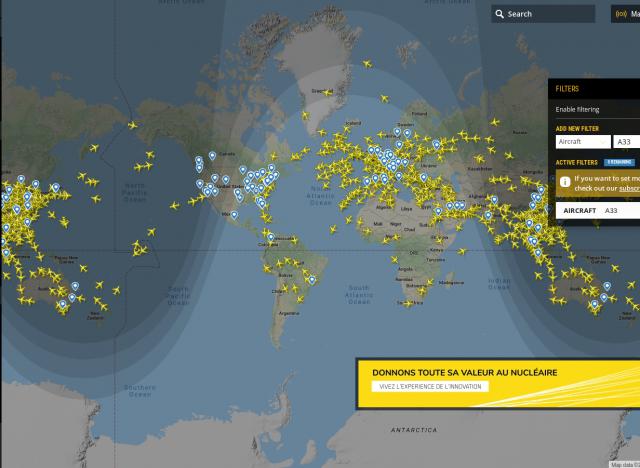Click the magnifier icon in the Search box
Image resolution: width=640 pixels, height=468 pixels.
pos(500,14)
